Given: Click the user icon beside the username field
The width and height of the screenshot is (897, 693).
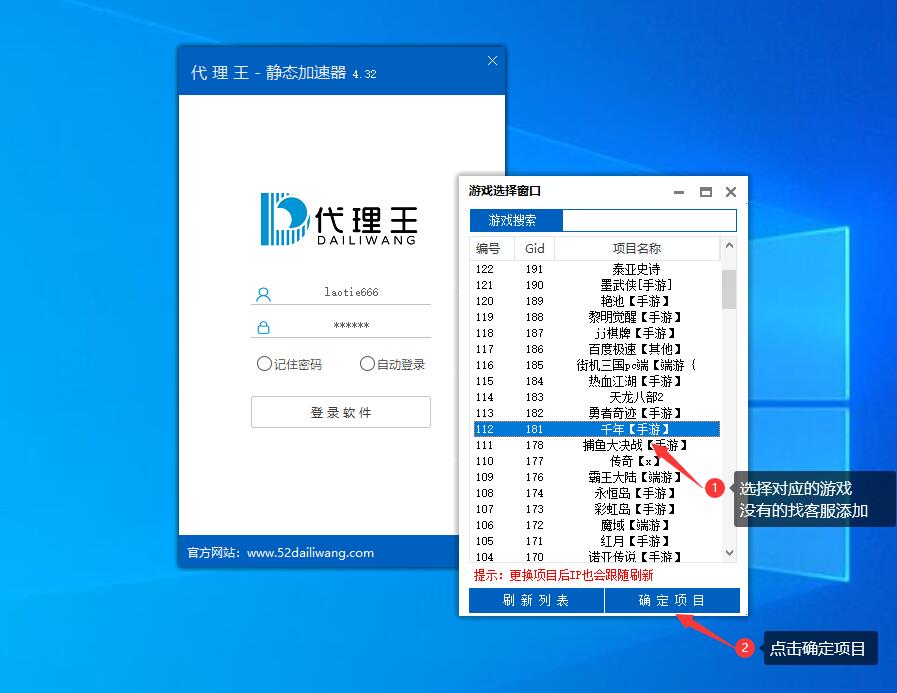Looking at the screenshot, I should coord(263,294).
